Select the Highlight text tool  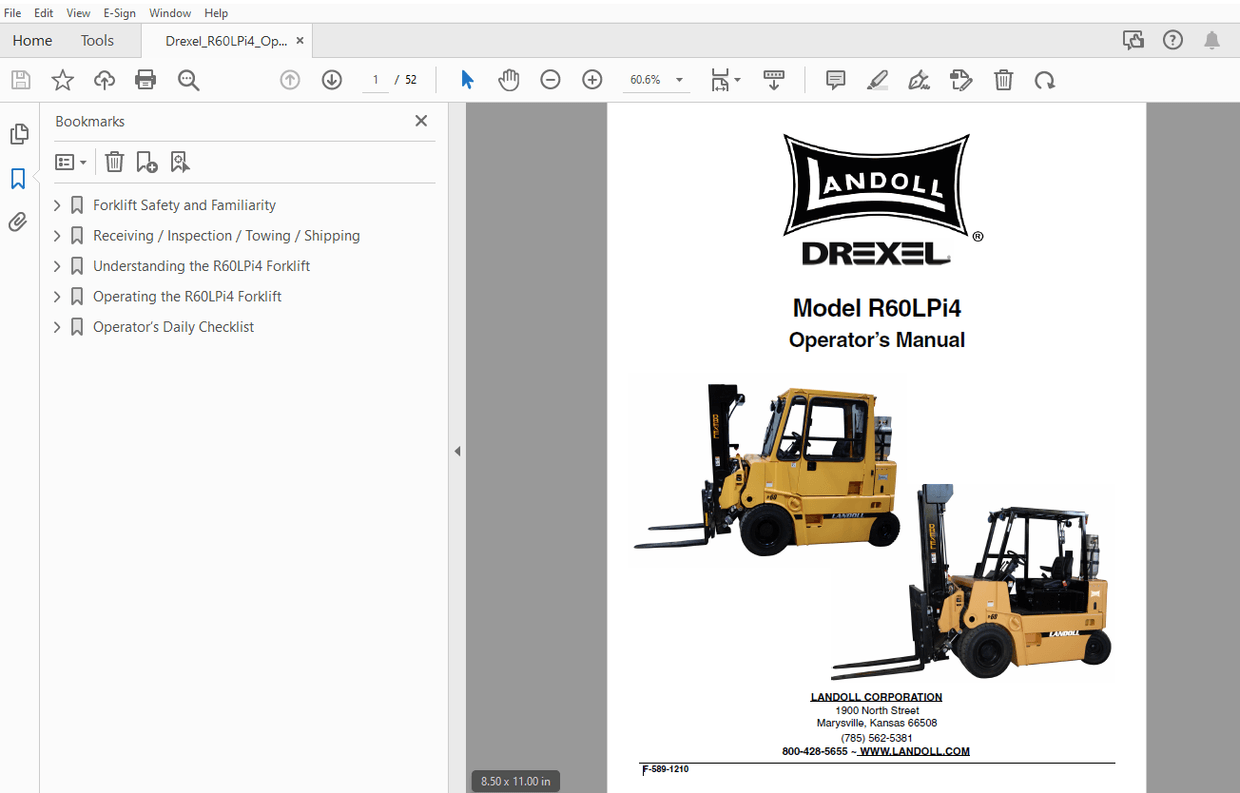pyautogui.click(x=877, y=79)
